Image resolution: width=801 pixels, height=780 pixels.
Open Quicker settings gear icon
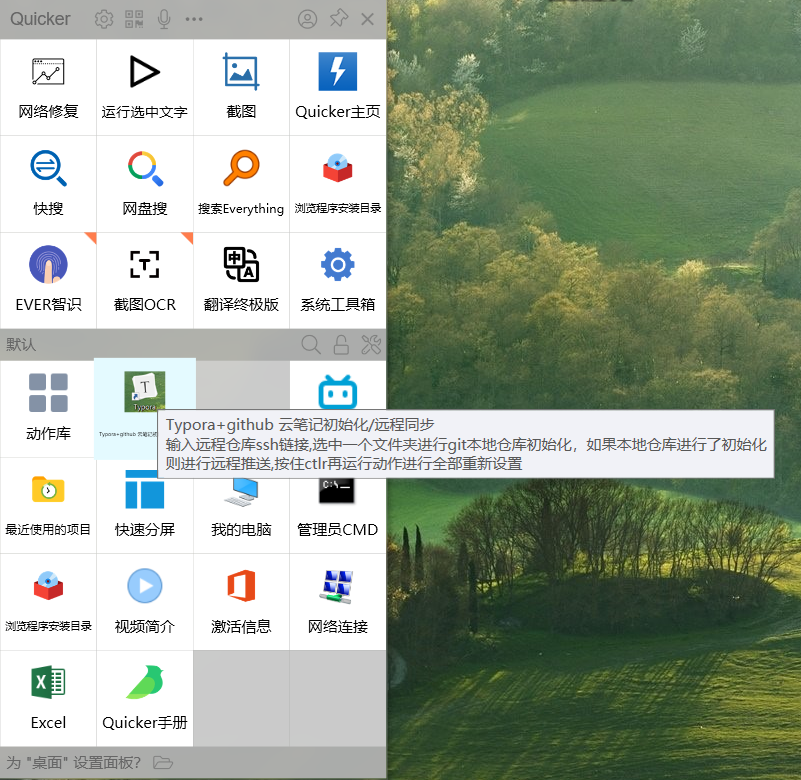coord(104,19)
